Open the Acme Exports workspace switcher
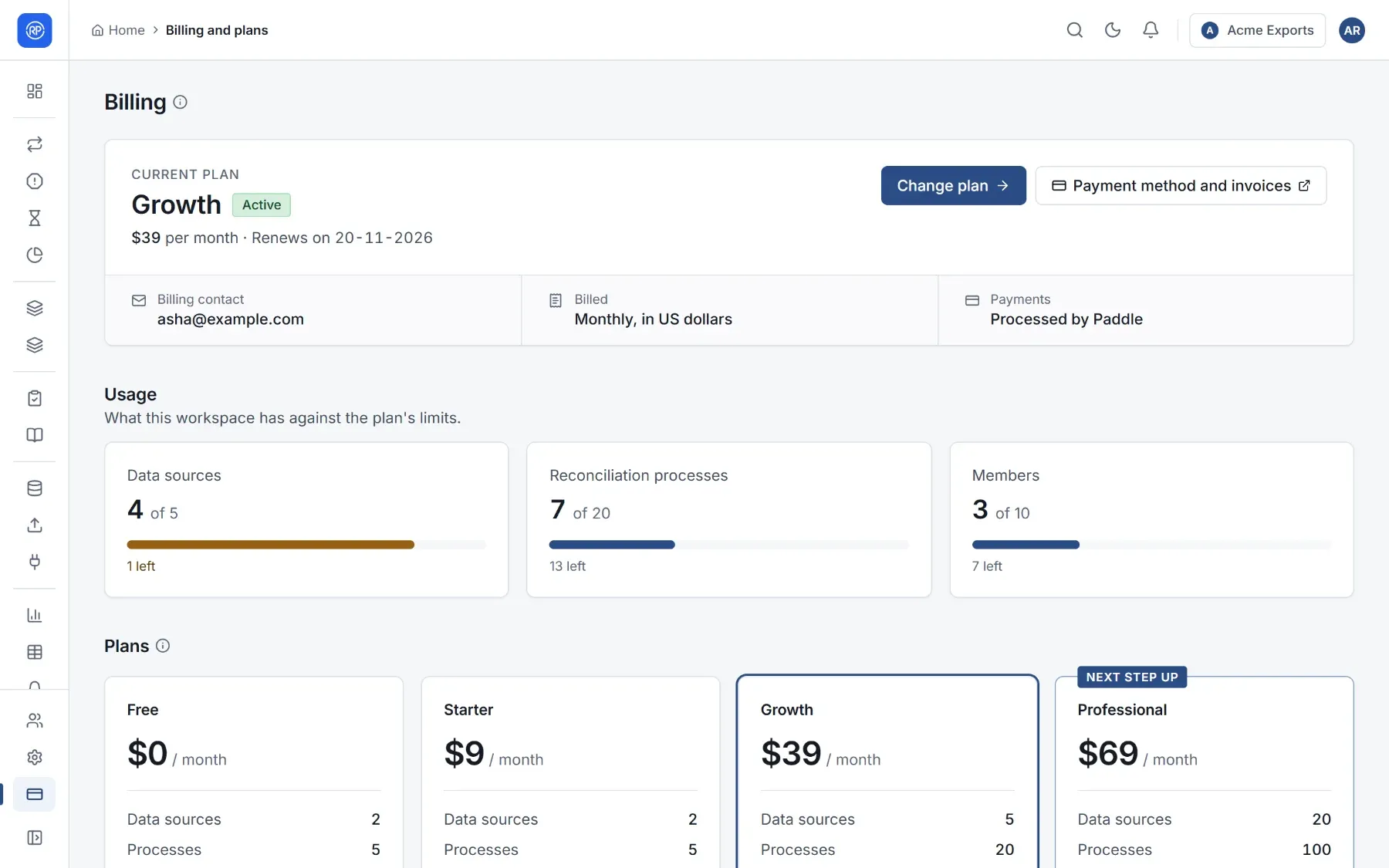Screen dimensions: 1389x868 [1257, 30]
